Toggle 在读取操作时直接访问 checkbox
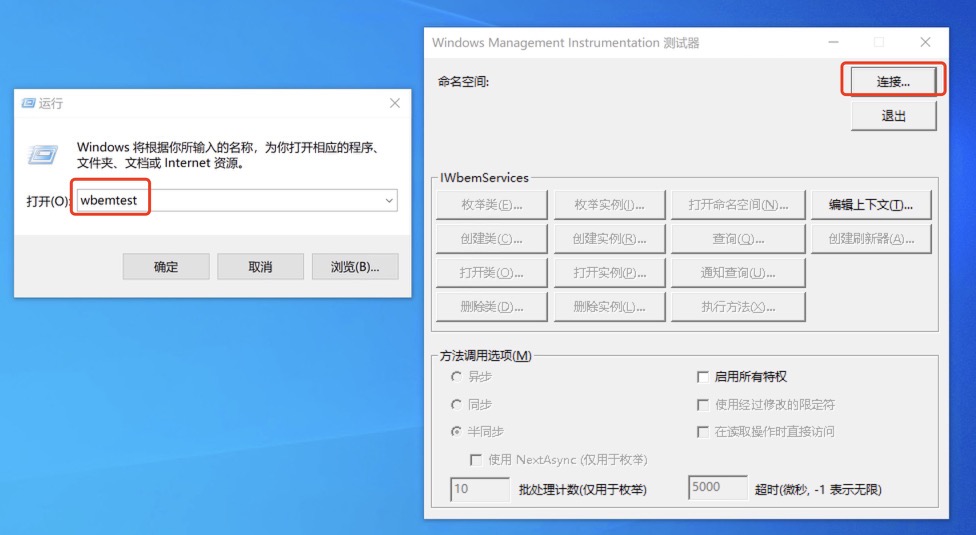The image size is (976, 535). tap(703, 432)
